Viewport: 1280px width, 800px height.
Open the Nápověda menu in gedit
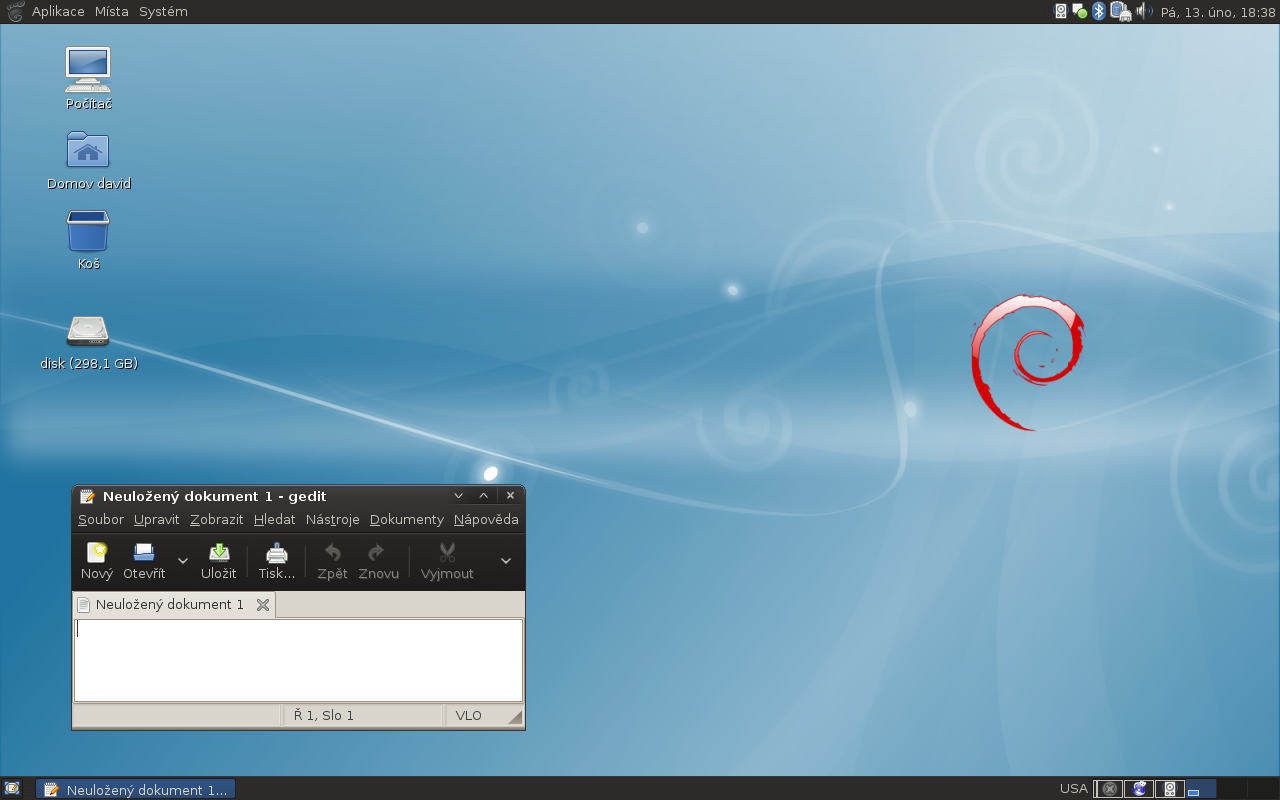[486, 519]
